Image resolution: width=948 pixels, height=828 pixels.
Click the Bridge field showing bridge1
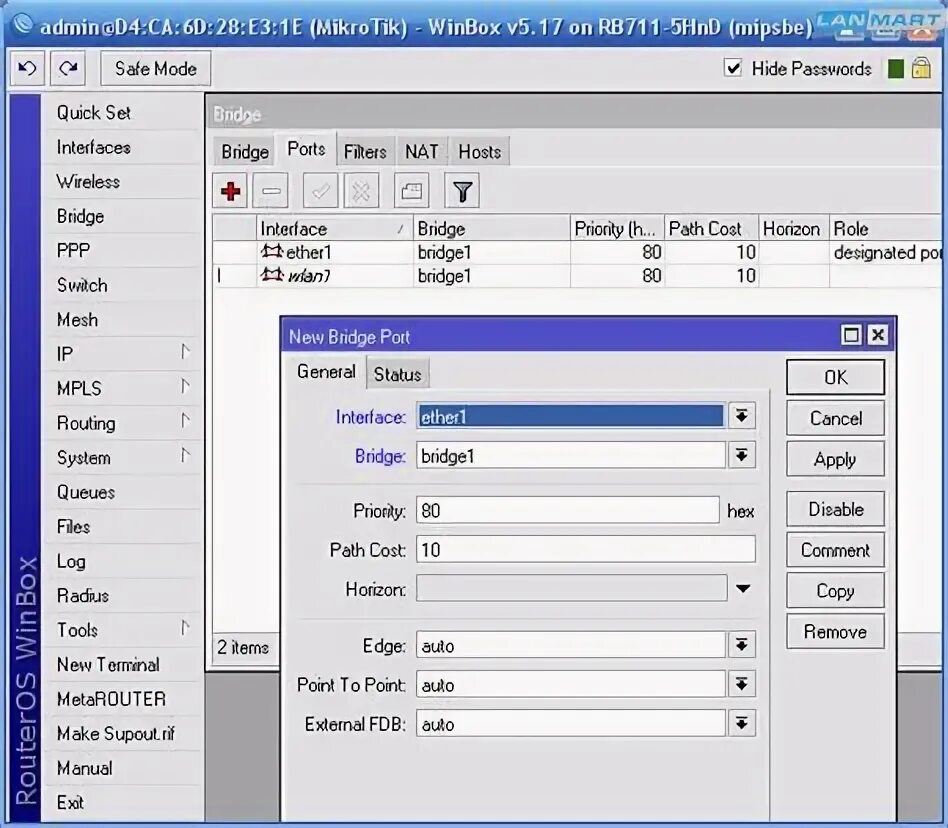[x=571, y=455]
